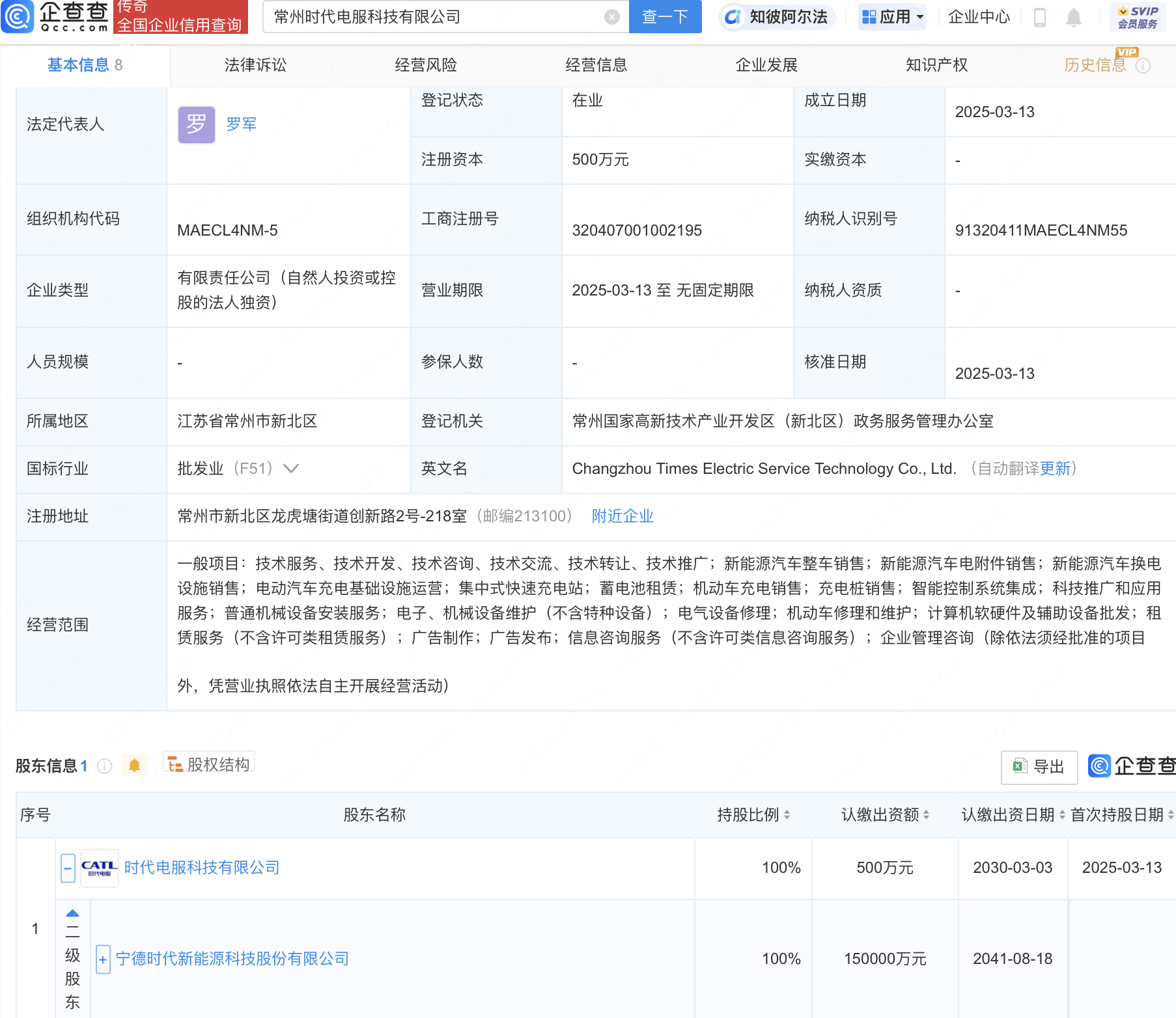The width and height of the screenshot is (1176, 1018).
Task: Click registration number 320407001002195
Action: coord(637,230)
